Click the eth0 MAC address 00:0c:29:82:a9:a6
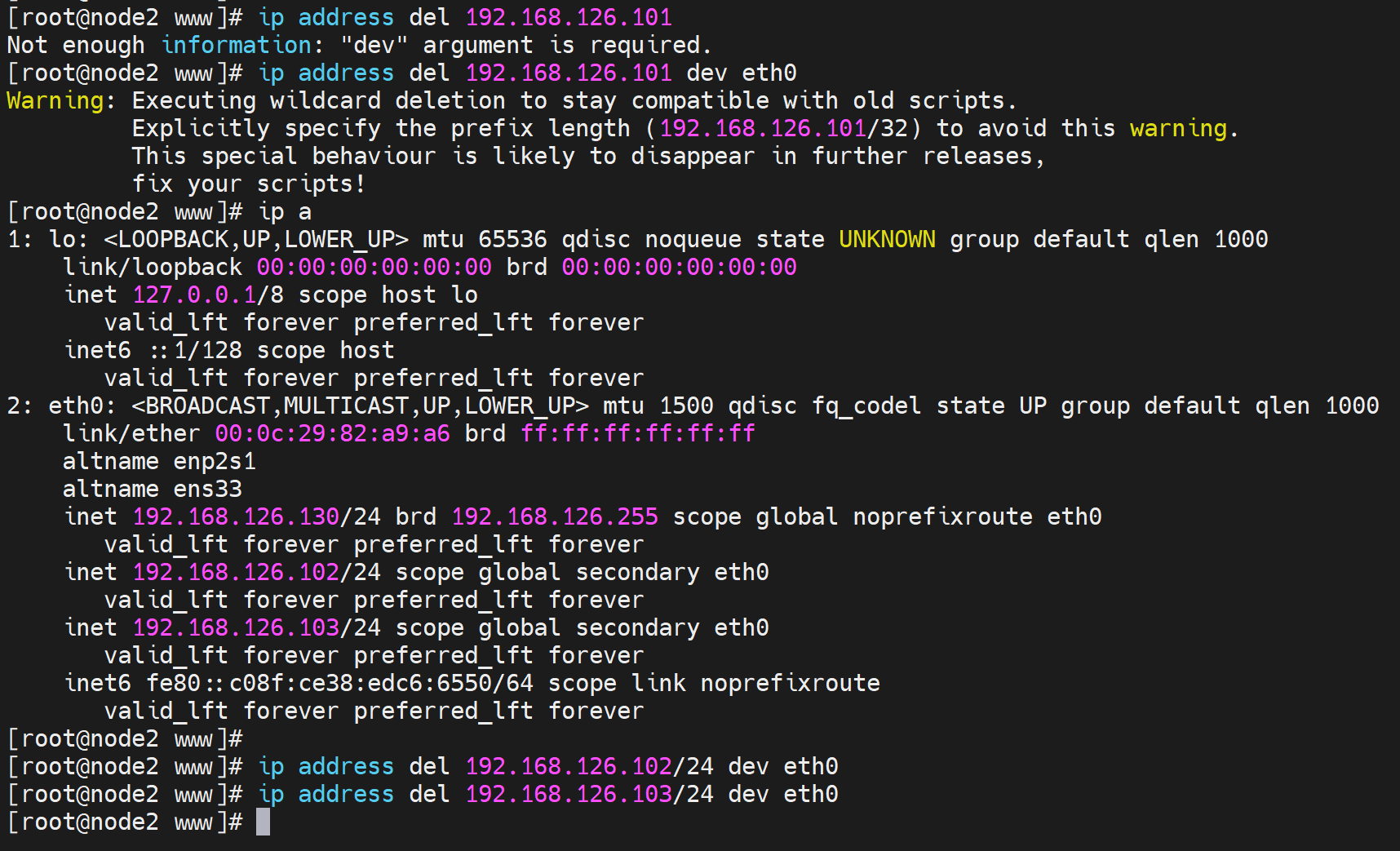 pyautogui.click(x=332, y=433)
